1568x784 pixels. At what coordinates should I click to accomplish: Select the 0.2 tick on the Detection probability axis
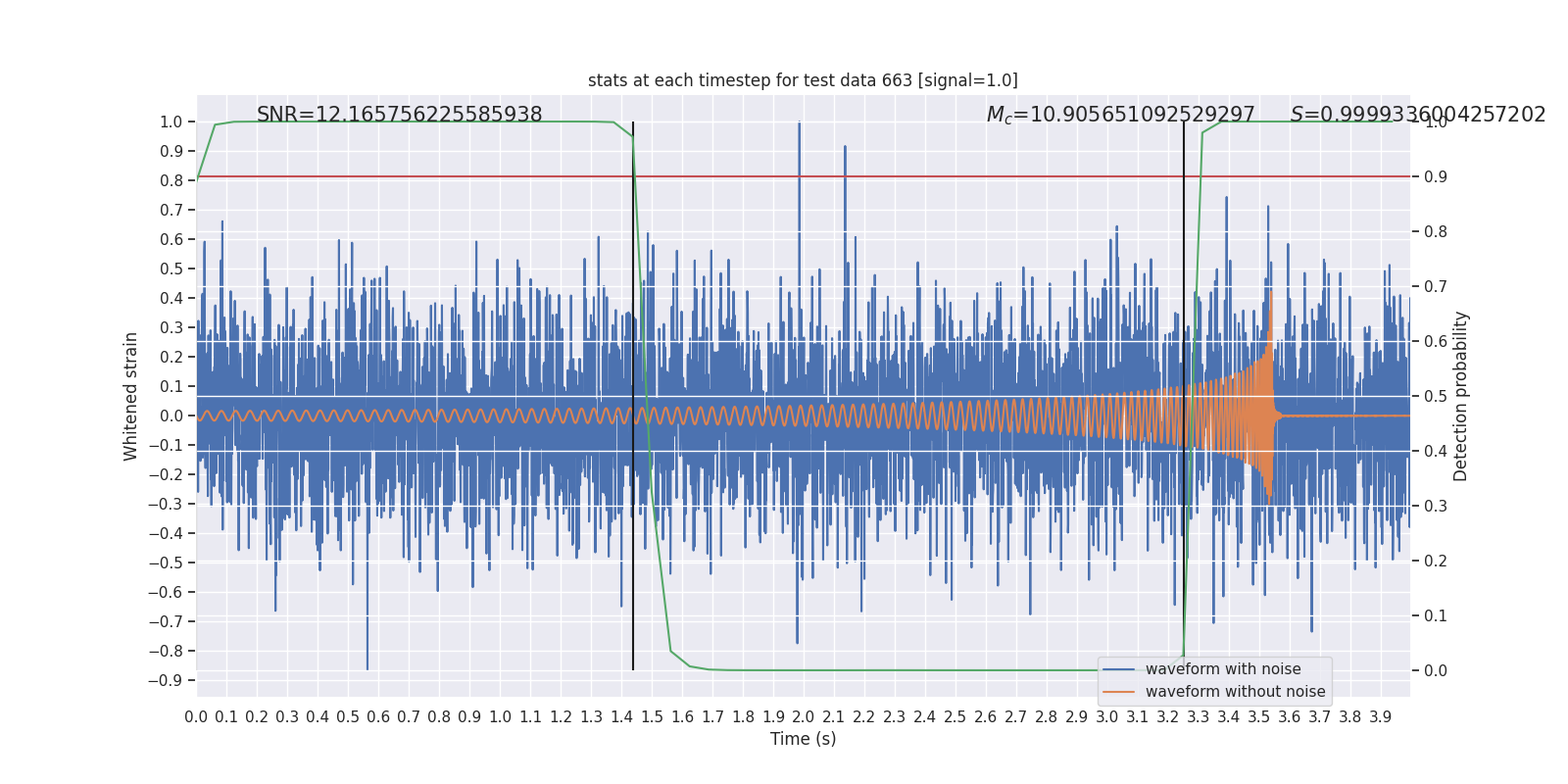click(1436, 562)
